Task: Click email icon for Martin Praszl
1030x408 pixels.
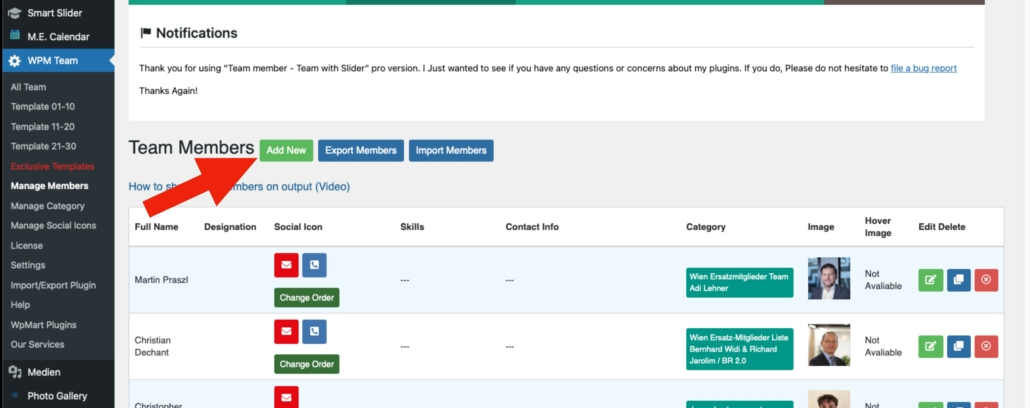Action: click(x=287, y=265)
